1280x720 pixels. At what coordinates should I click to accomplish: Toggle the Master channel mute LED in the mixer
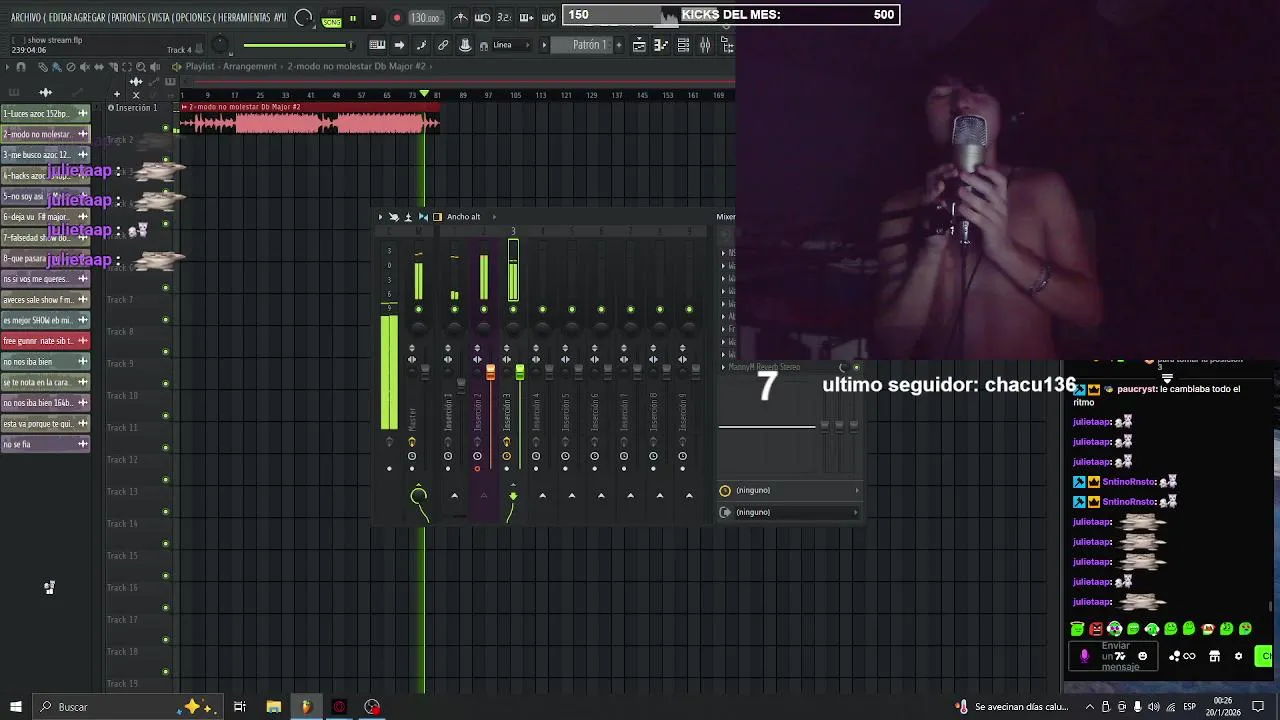coord(419,309)
